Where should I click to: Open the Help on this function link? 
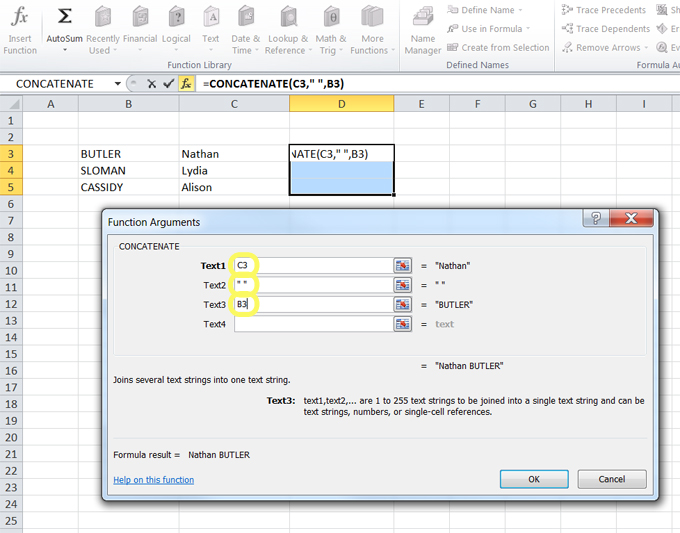[x=153, y=480]
